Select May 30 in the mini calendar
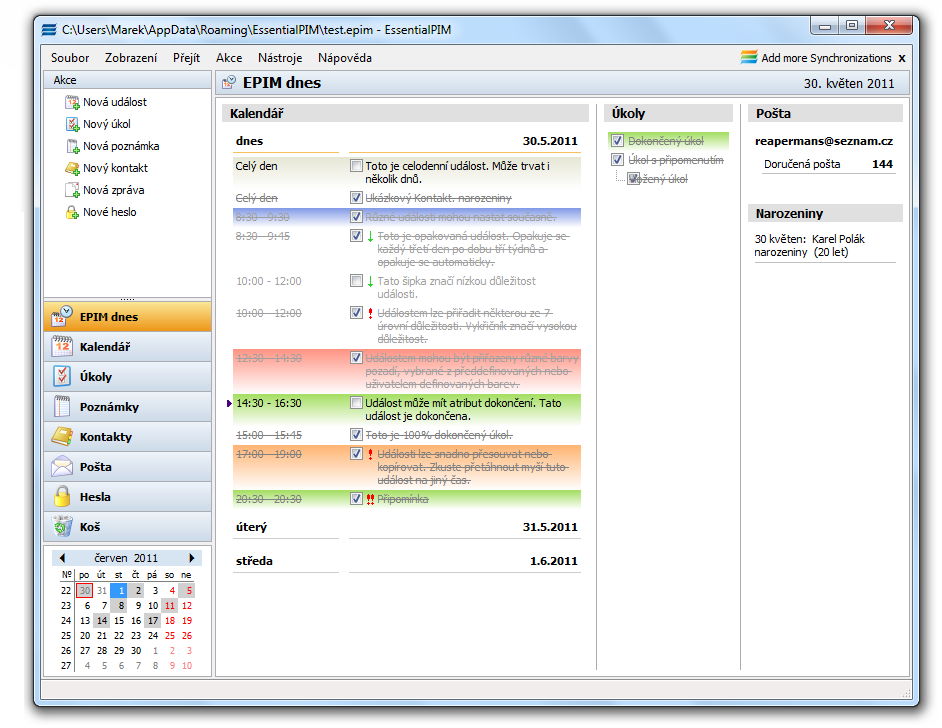Screen dimensions: 942x728 [85, 590]
